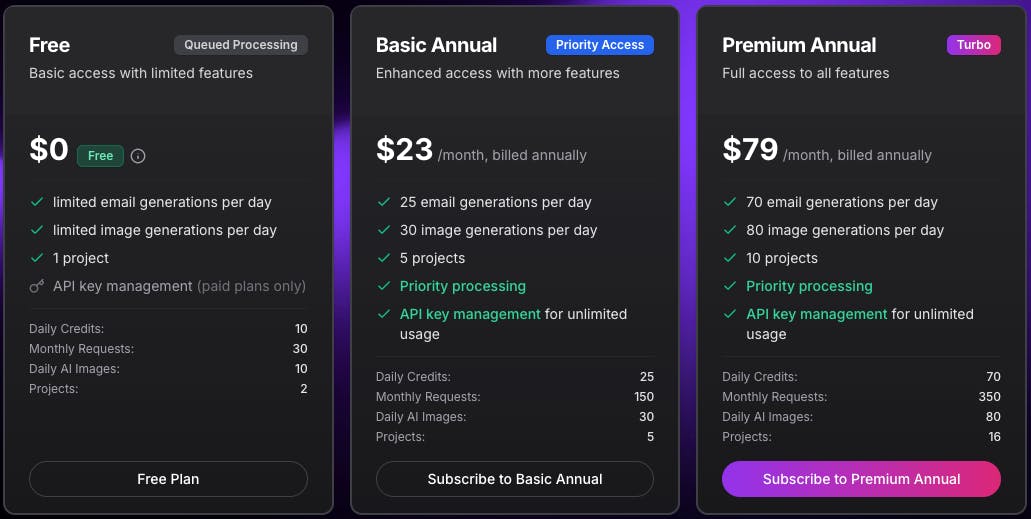Click checkmark next to 70 email generations
This screenshot has height=519, width=1031.
click(x=730, y=202)
